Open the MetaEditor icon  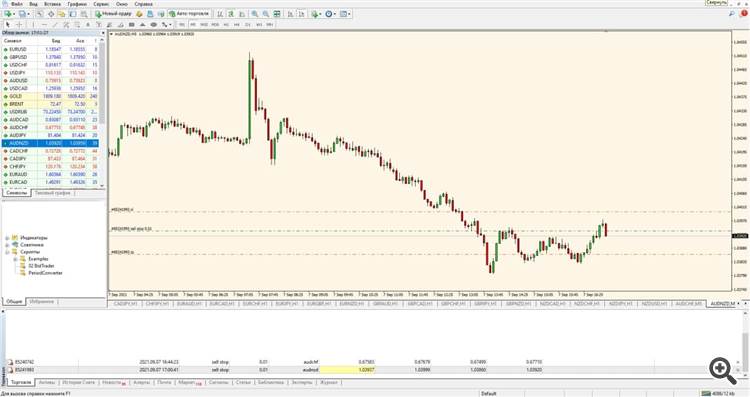(139, 14)
